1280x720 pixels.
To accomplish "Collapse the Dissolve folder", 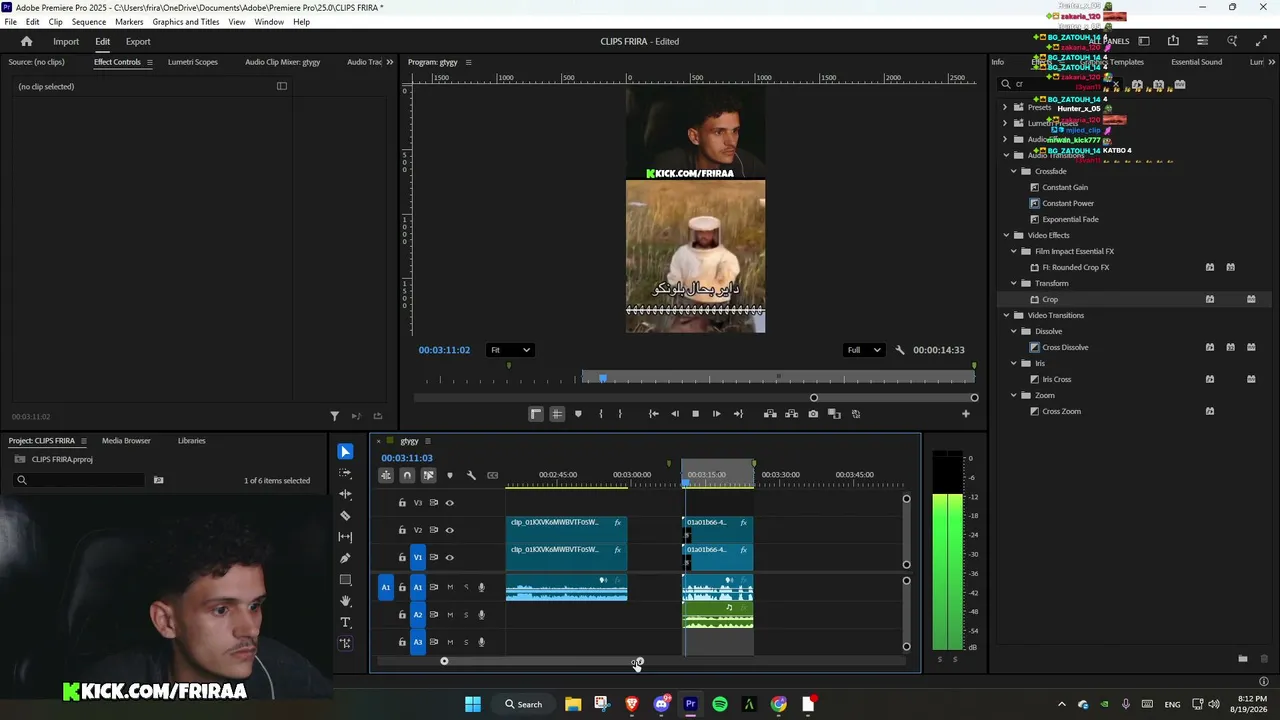I will [1014, 331].
